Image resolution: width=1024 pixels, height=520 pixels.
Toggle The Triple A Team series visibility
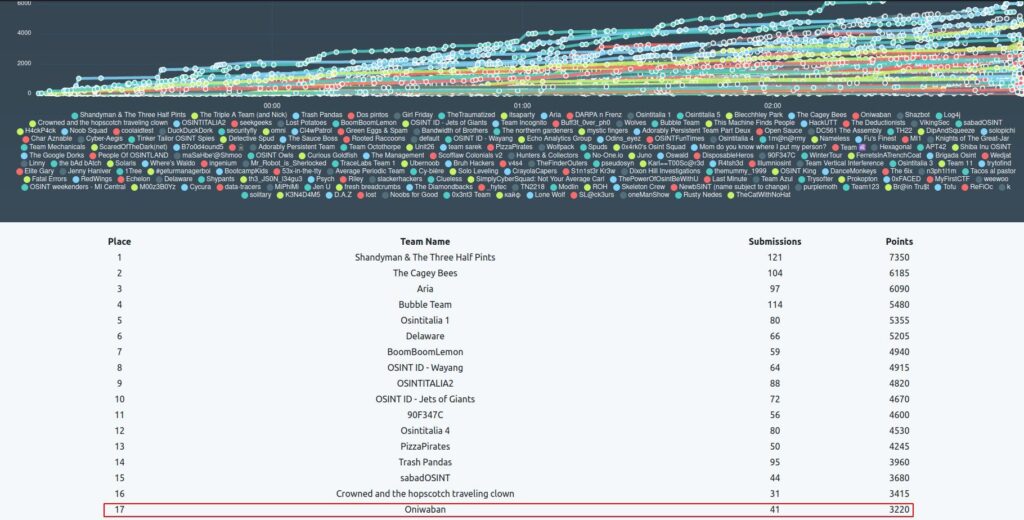click(194, 116)
